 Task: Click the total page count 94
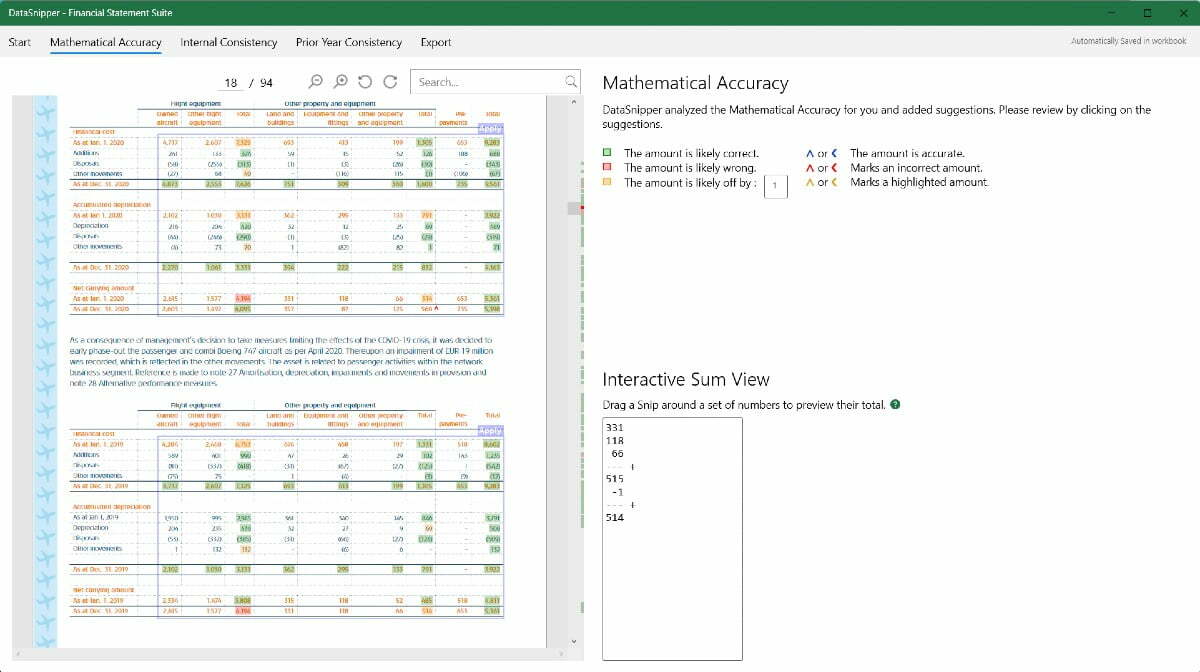tap(266, 83)
